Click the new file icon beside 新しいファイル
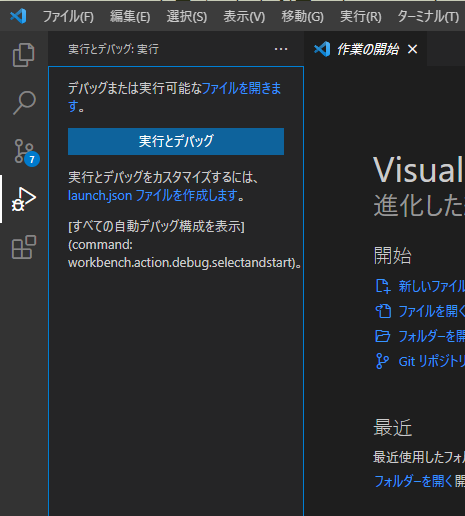 (383, 286)
